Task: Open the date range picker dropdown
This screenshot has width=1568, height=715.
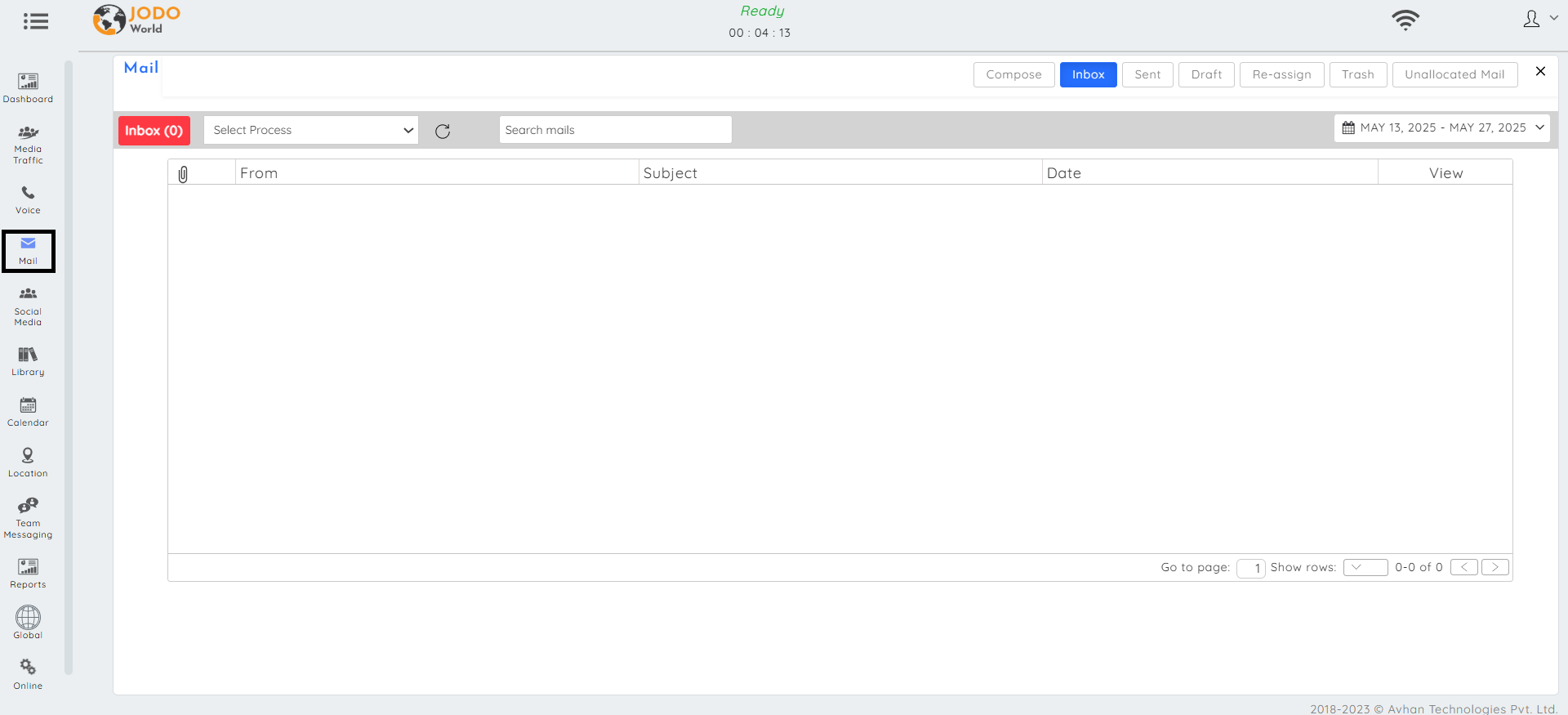Action: click(1441, 127)
